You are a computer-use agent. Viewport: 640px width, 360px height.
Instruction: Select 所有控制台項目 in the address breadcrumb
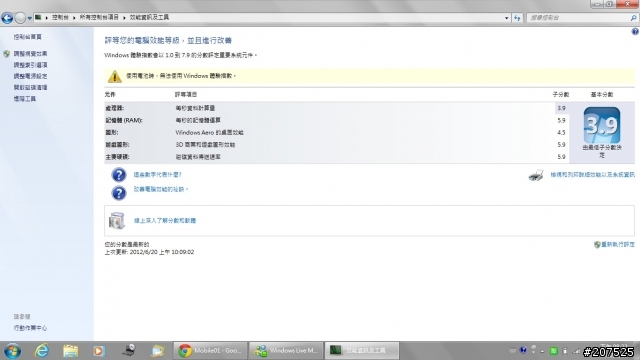click(99, 17)
